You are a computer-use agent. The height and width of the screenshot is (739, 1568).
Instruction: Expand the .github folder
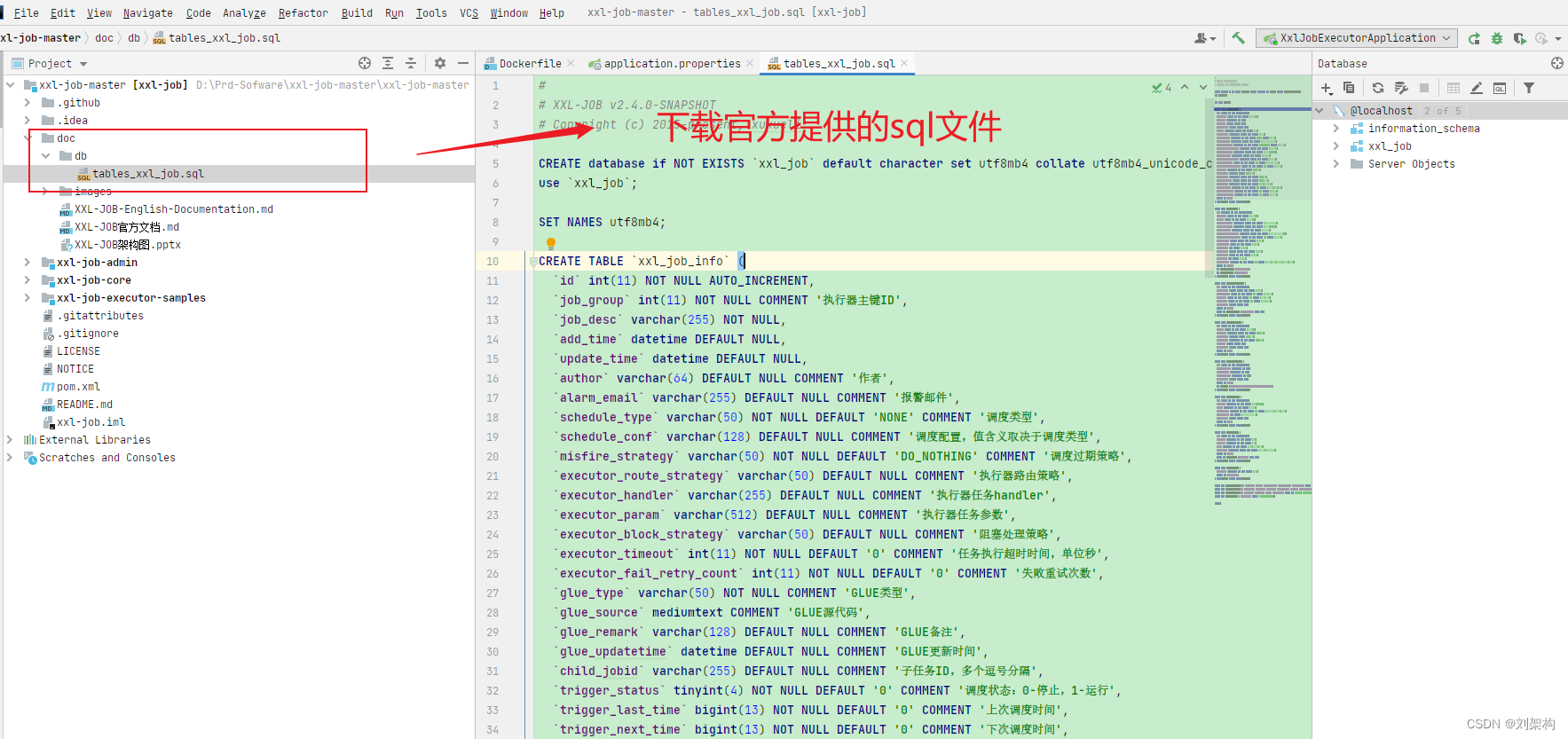pyautogui.click(x=28, y=102)
